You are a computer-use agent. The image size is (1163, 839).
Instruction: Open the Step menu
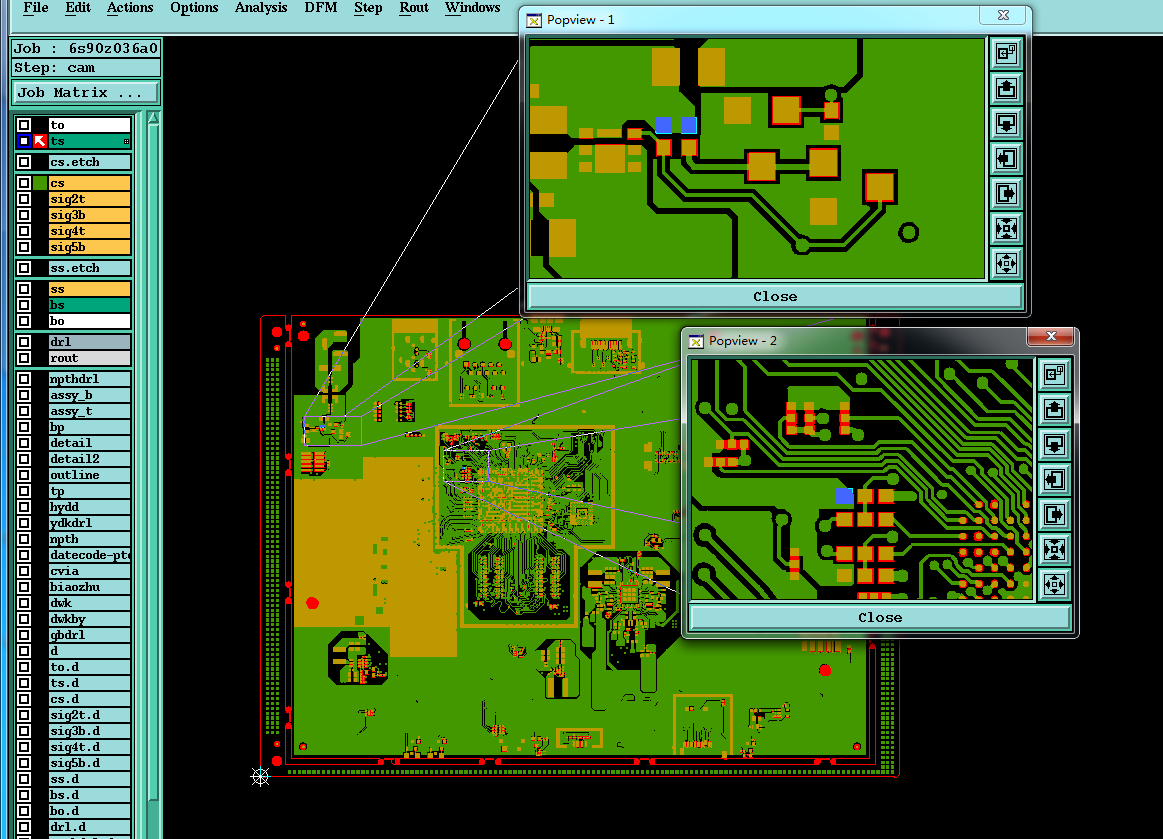pos(368,8)
